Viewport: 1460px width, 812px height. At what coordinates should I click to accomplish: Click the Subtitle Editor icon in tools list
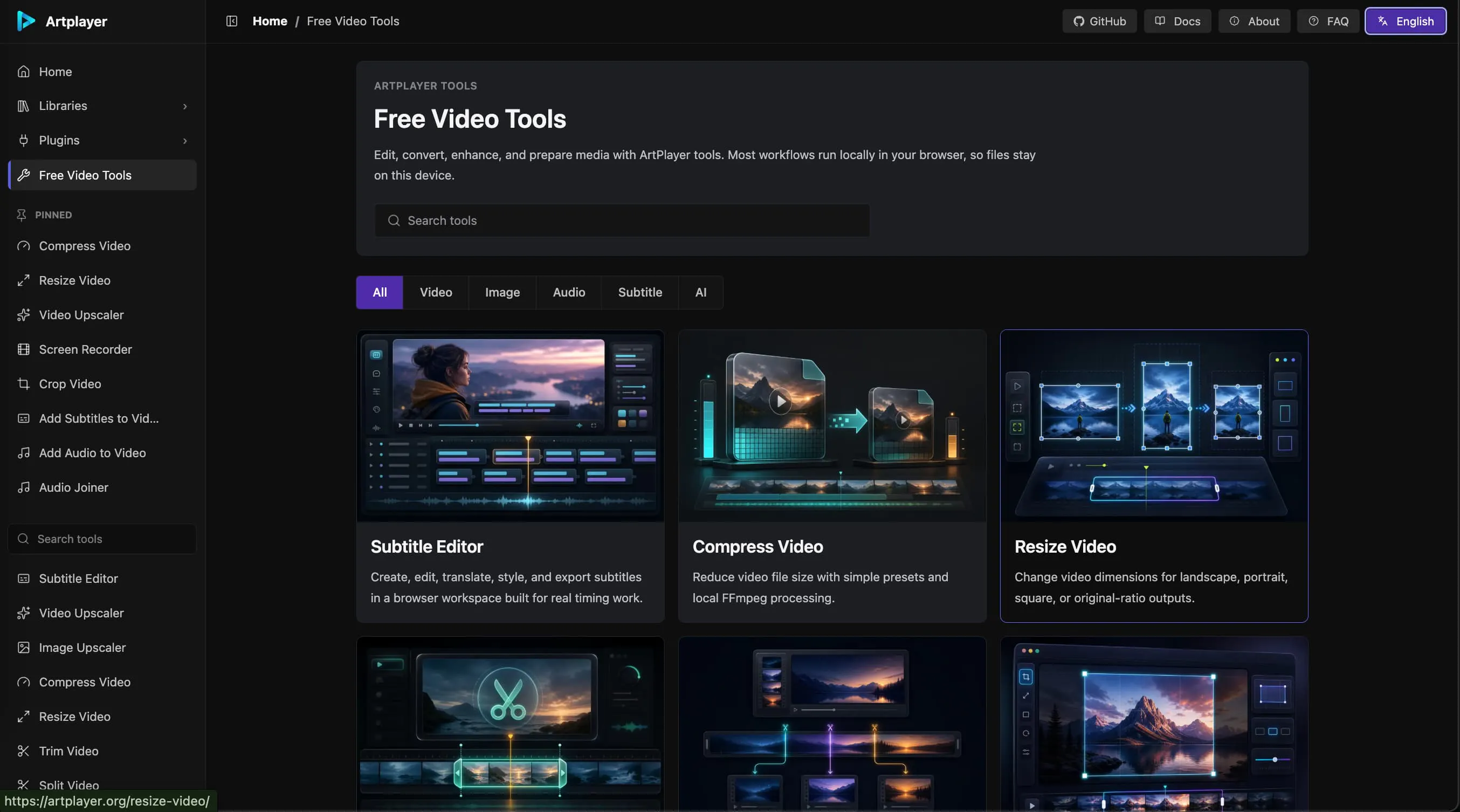(23, 579)
